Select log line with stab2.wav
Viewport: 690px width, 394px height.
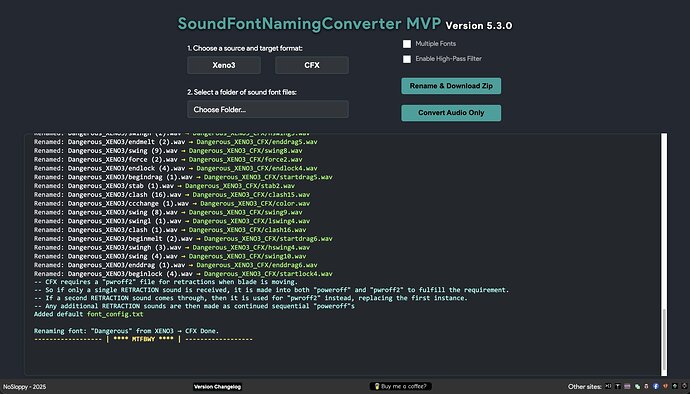tap(164, 186)
